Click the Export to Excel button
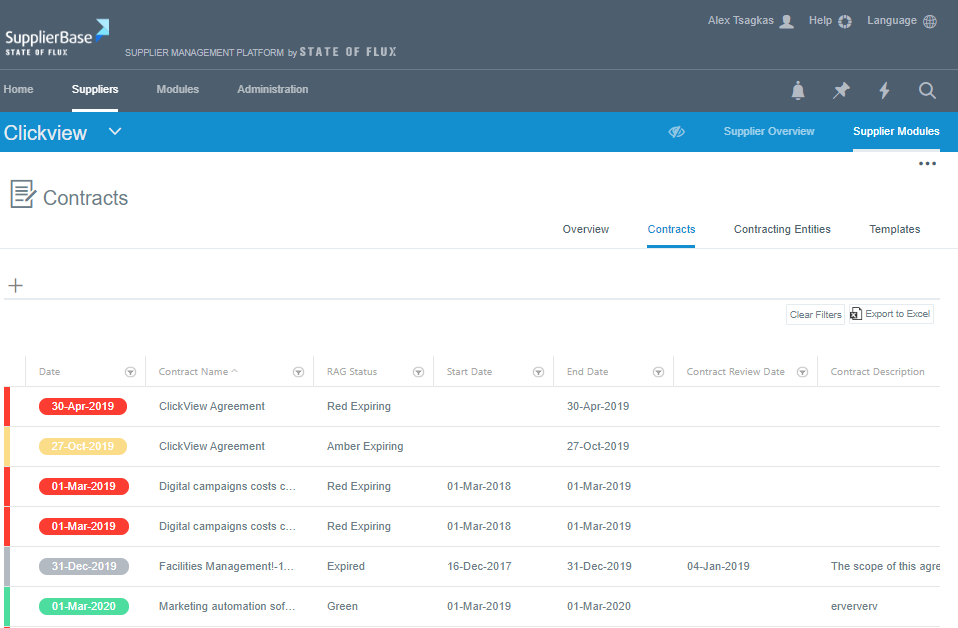Image resolution: width=958 pixels, height=628 pixels. 890,314
